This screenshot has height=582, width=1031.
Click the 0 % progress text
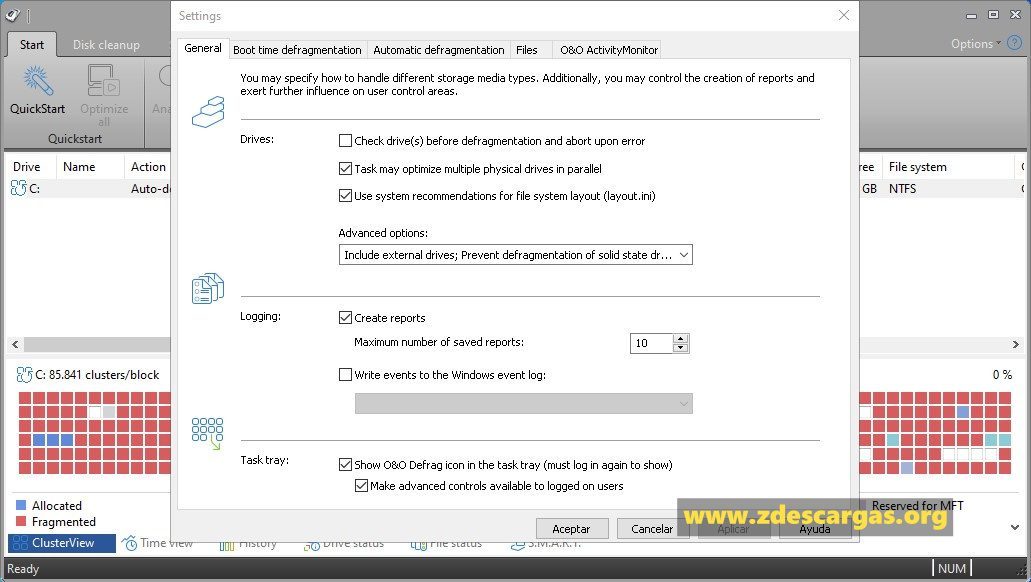(1002, 375)
